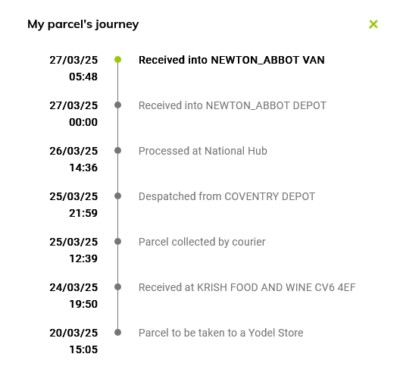The image size is (400, 382).
Task: Select 'Parcel to be taken to a Yodel Store'
Action: 221,333
